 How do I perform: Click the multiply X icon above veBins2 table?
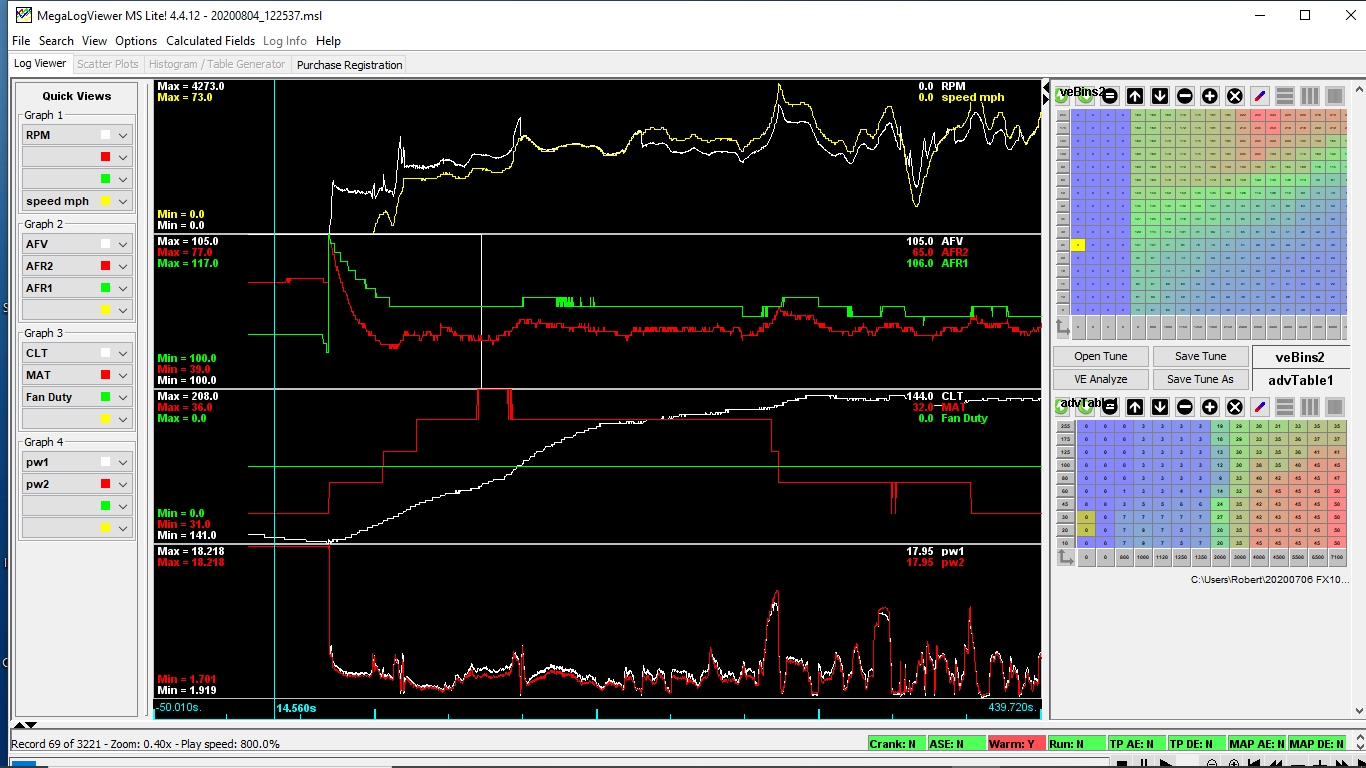pyautogui.click(x=1235, y=96)
